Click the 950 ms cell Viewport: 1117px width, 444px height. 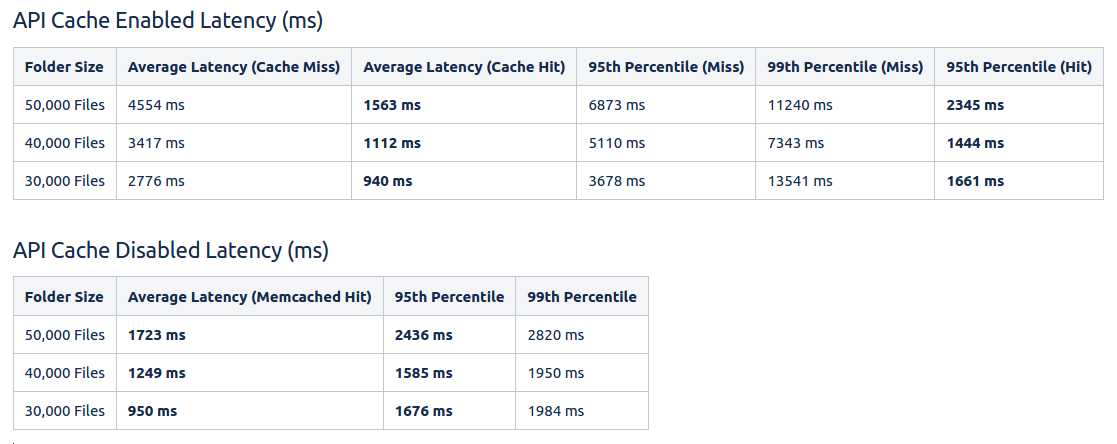click(x=153, y=411)
